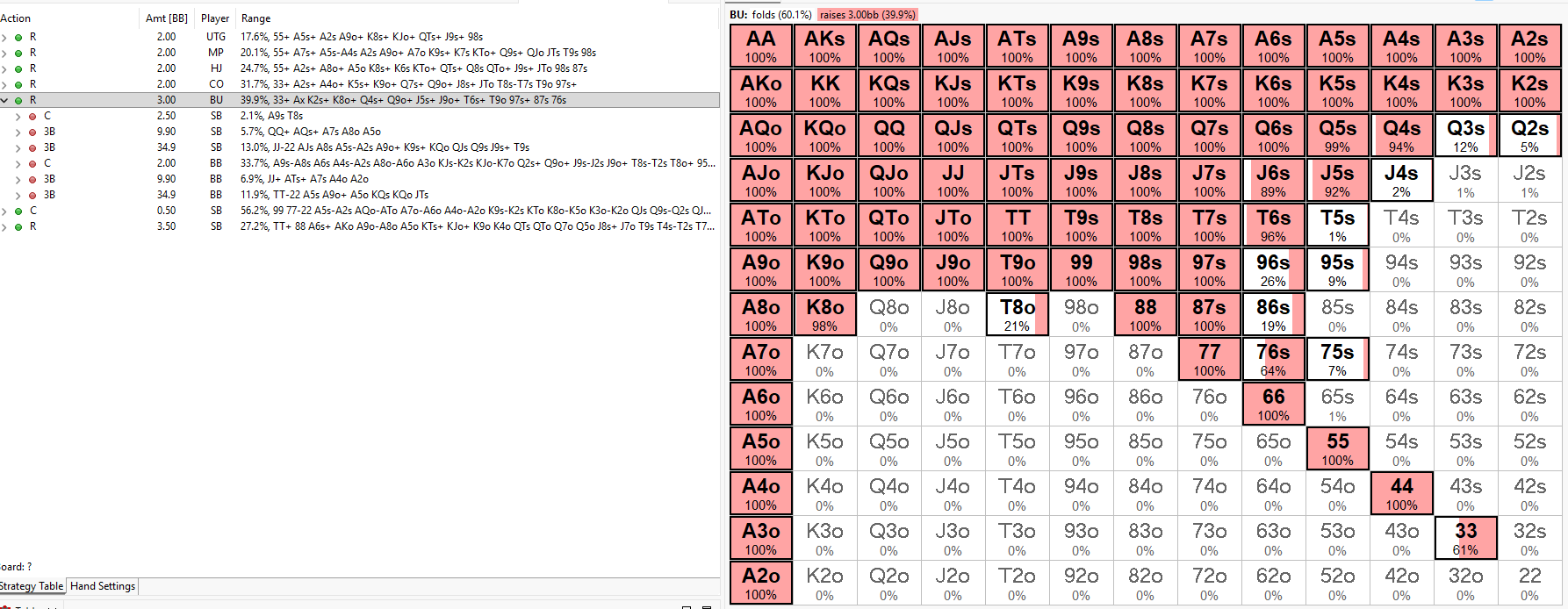Expand the UTG raise 2.00 tree node
Viewport: 1568px width, 609px height.
(4, 37)
